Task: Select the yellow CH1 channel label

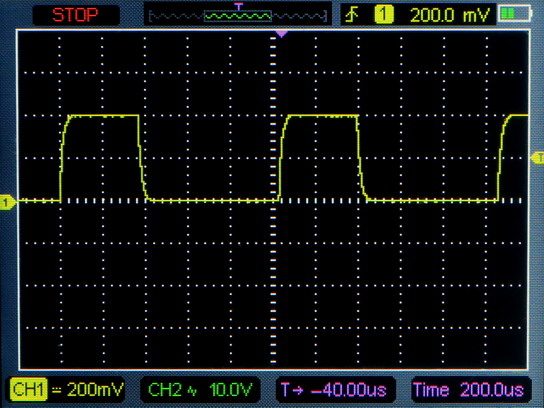Action: pos(28,390)
